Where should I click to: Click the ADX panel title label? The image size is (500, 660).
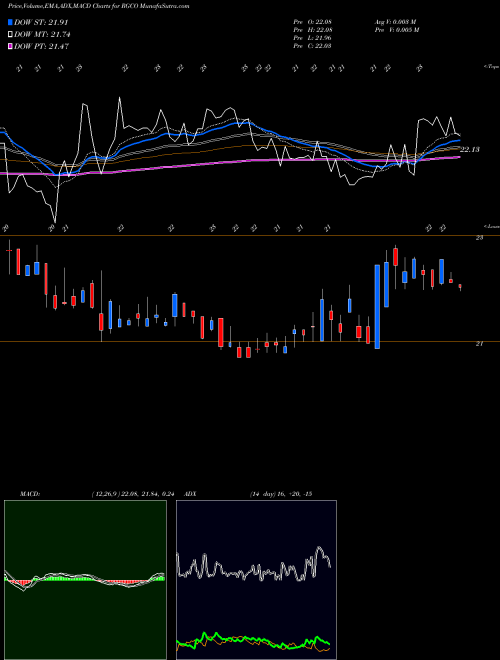pos(190,494)
